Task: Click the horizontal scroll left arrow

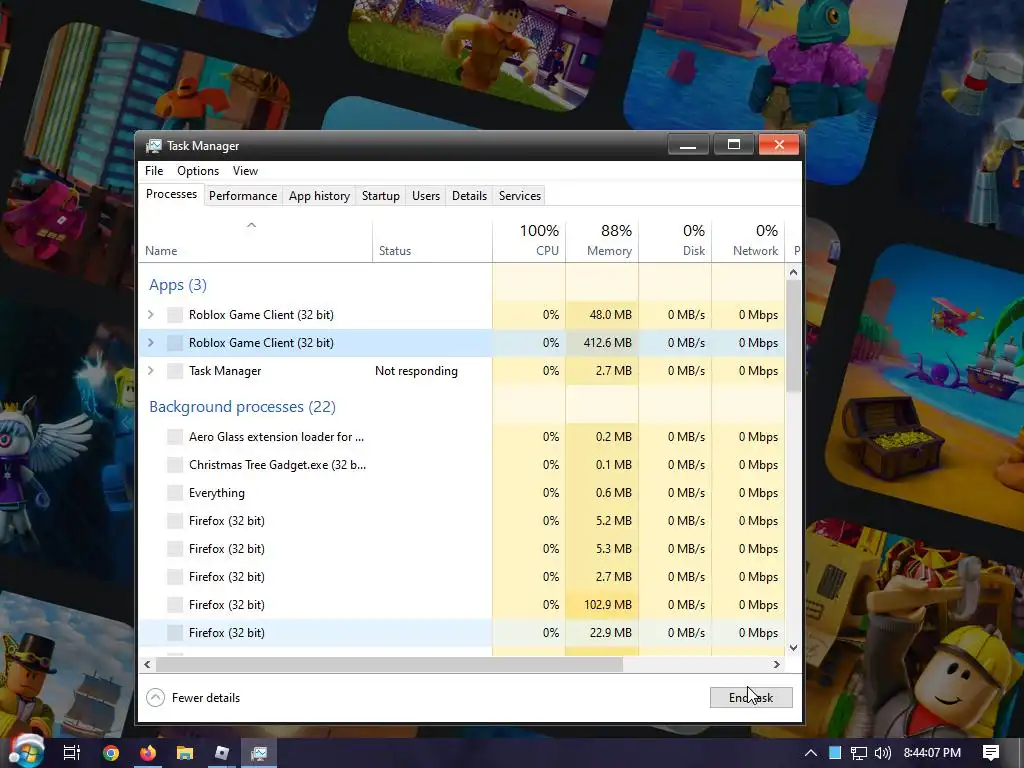Action: 148,665
